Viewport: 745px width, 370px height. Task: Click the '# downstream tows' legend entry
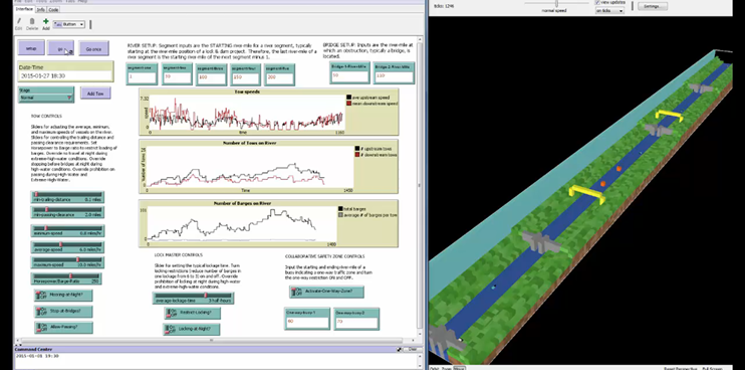pos(375,155)
